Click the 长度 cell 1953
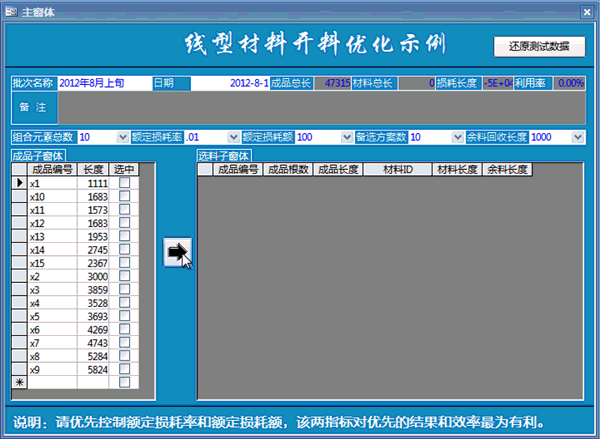The image size is (600, 439). [x=93, y=237]
